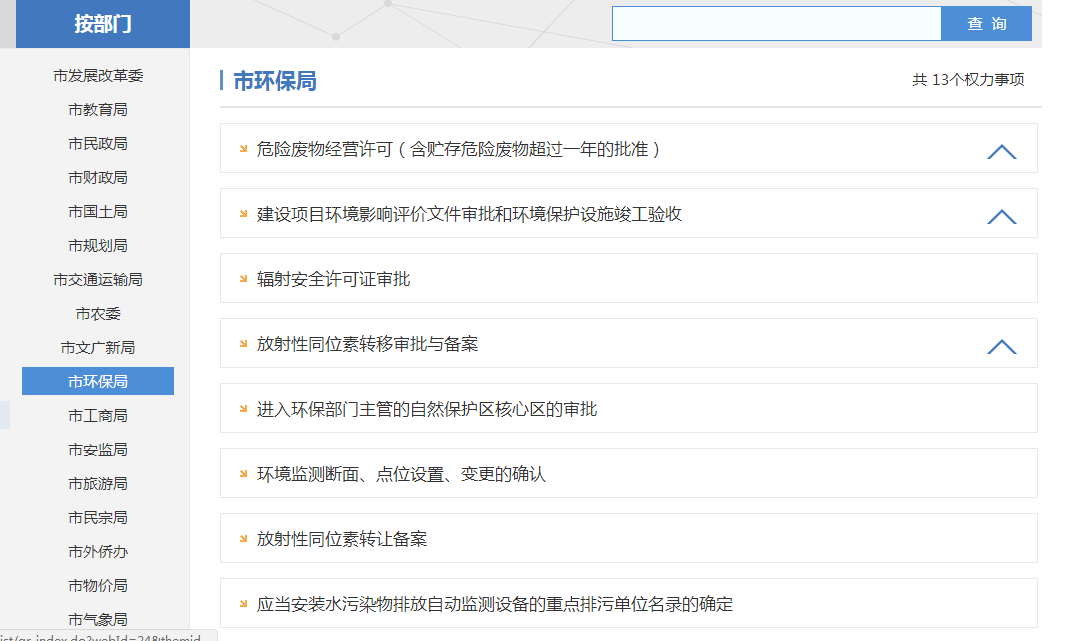The height and width of the screenshot is (641, 1075).
Task: Click the arrow icon beside 进入环保部门主管的自然保护区核心区的审批
Action: (x=243, y=408)
